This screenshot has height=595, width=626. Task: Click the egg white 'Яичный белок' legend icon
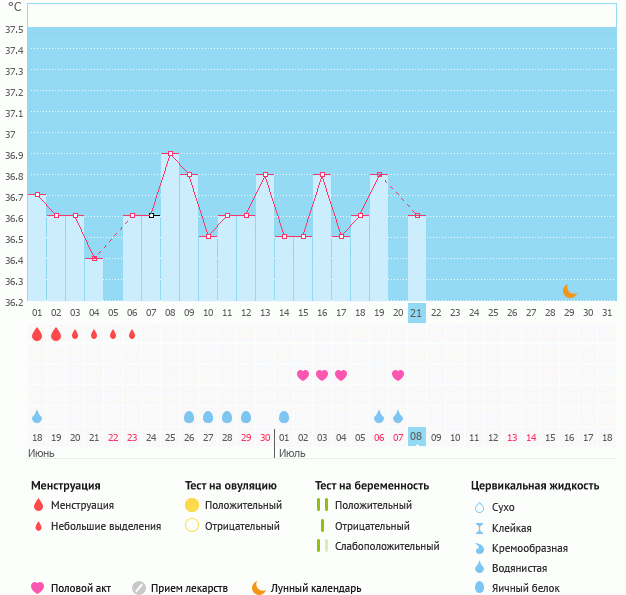click(479, 588)
